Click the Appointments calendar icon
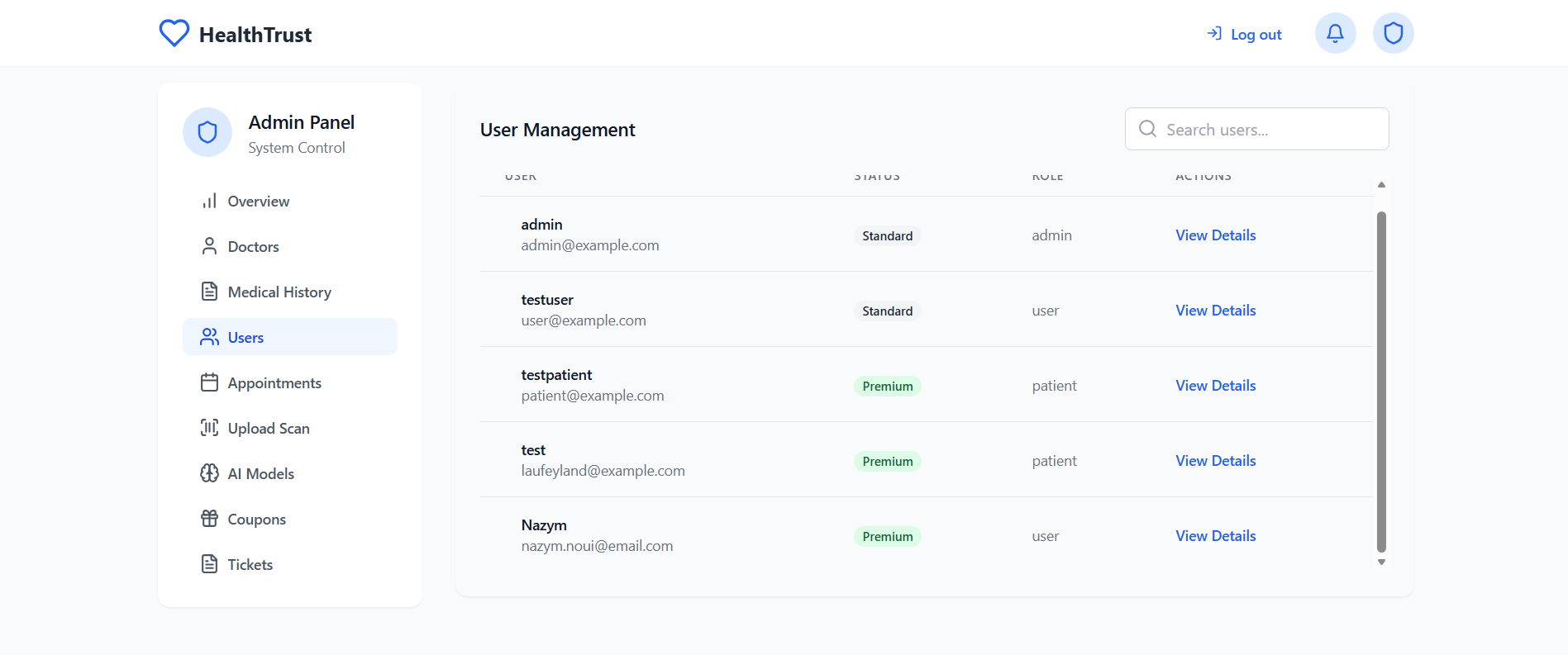 (x=210, y=382)
